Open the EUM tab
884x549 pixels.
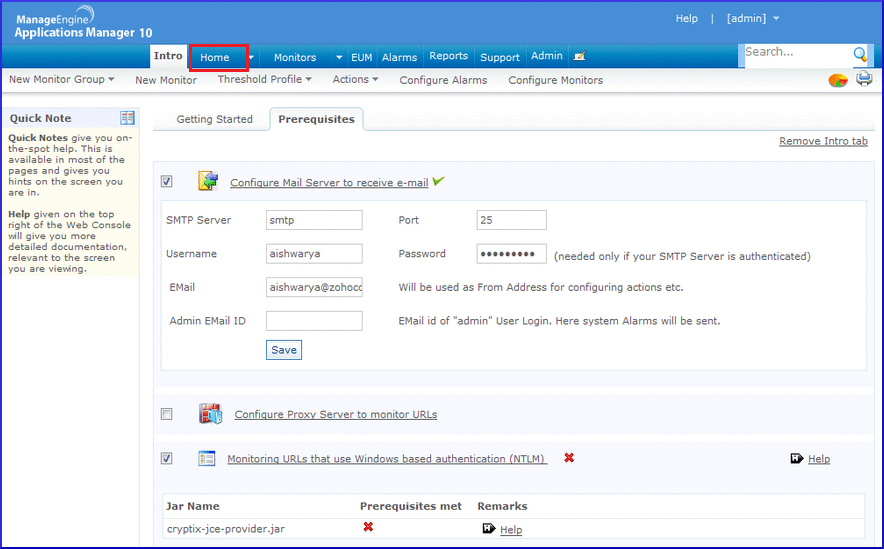tap(361, 57)
